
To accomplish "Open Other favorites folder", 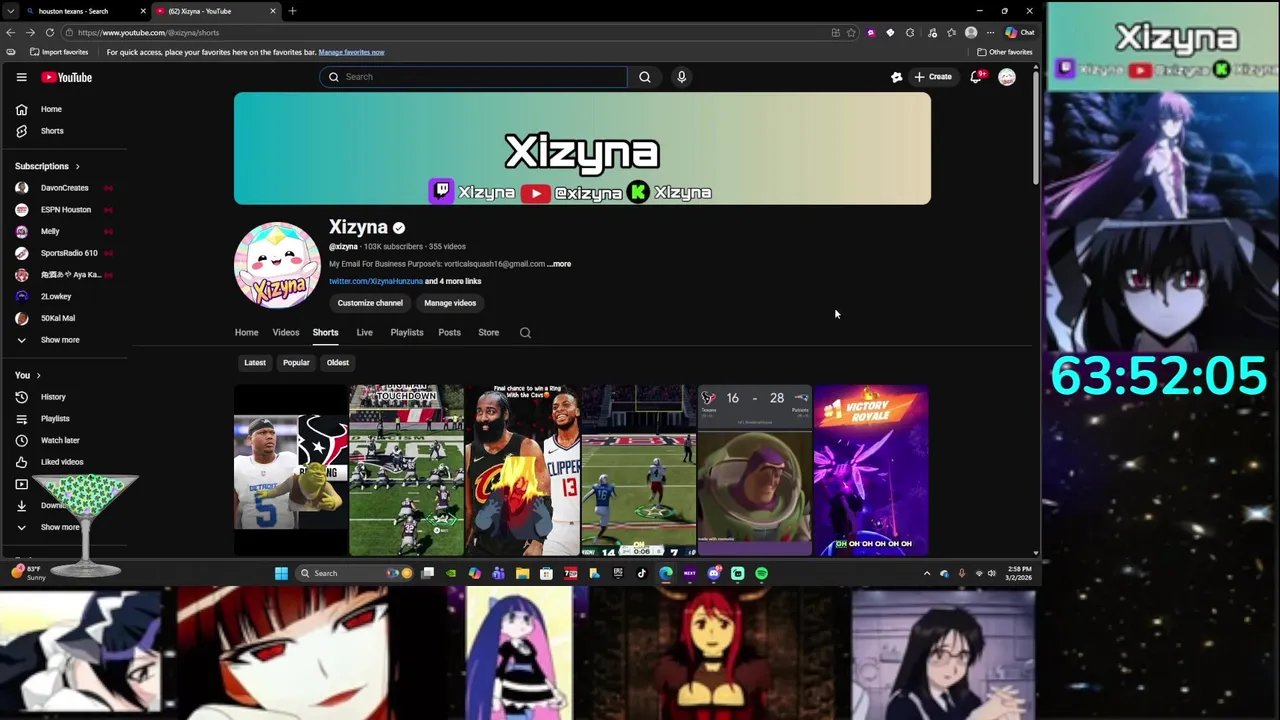I will coord(1005,52).
